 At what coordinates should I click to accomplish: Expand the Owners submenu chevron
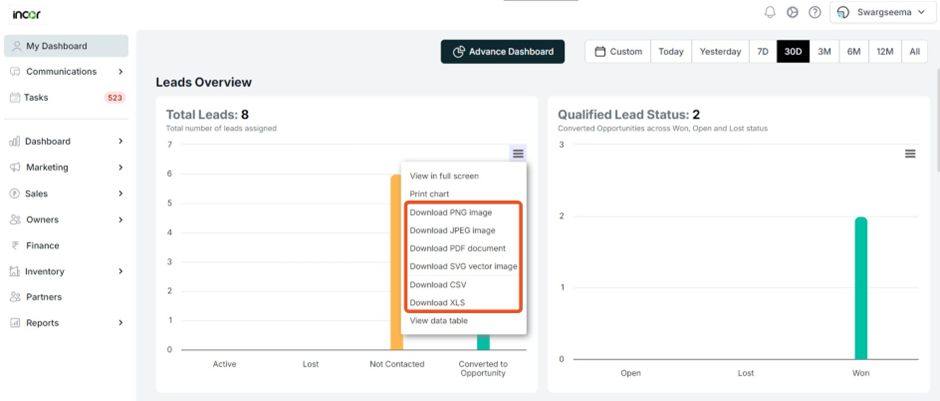(120, 219)
